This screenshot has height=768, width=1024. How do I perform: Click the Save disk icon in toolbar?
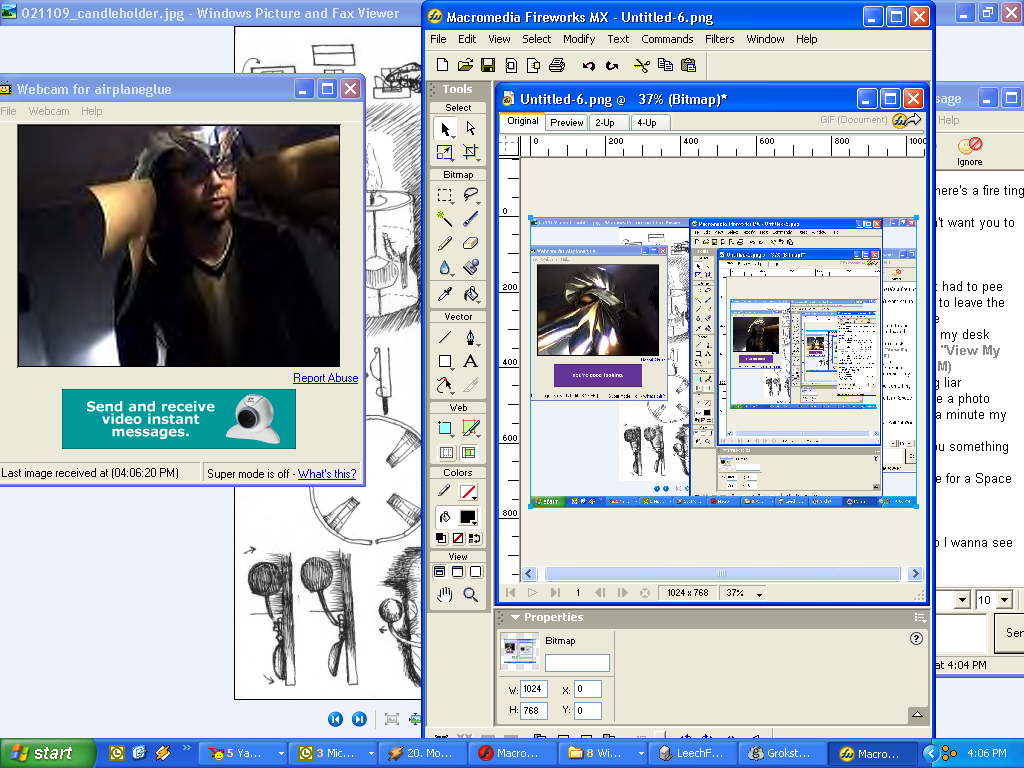point(487,66)
